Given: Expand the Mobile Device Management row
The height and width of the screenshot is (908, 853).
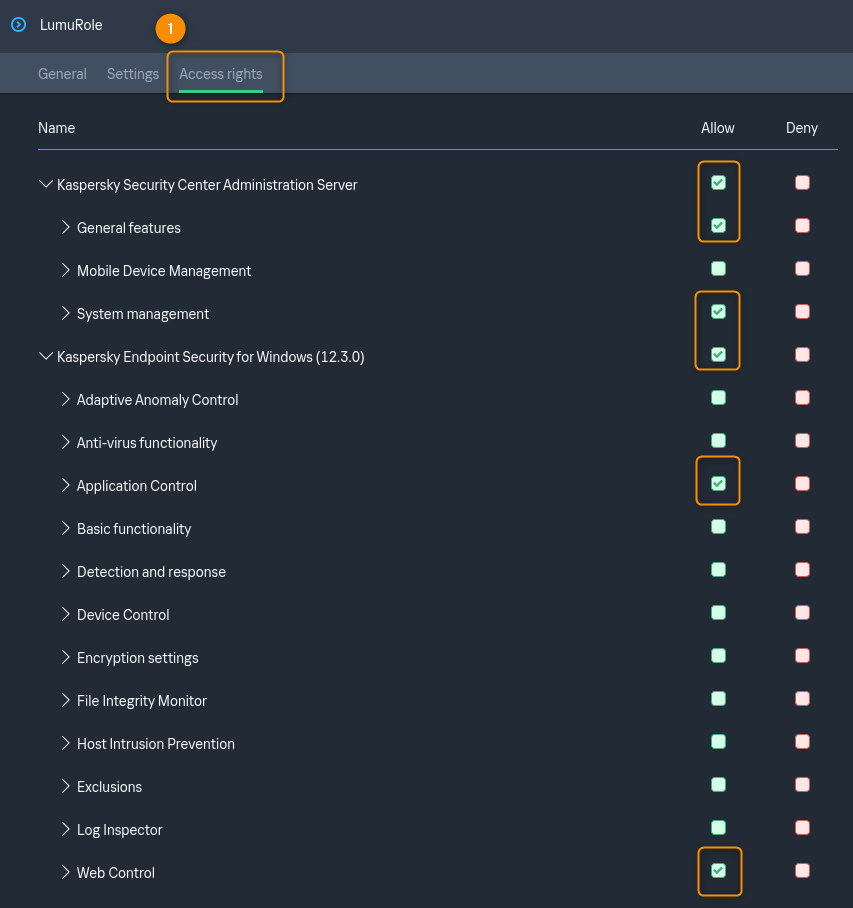Looking at the screenshot, I should (x=66, y=271).
